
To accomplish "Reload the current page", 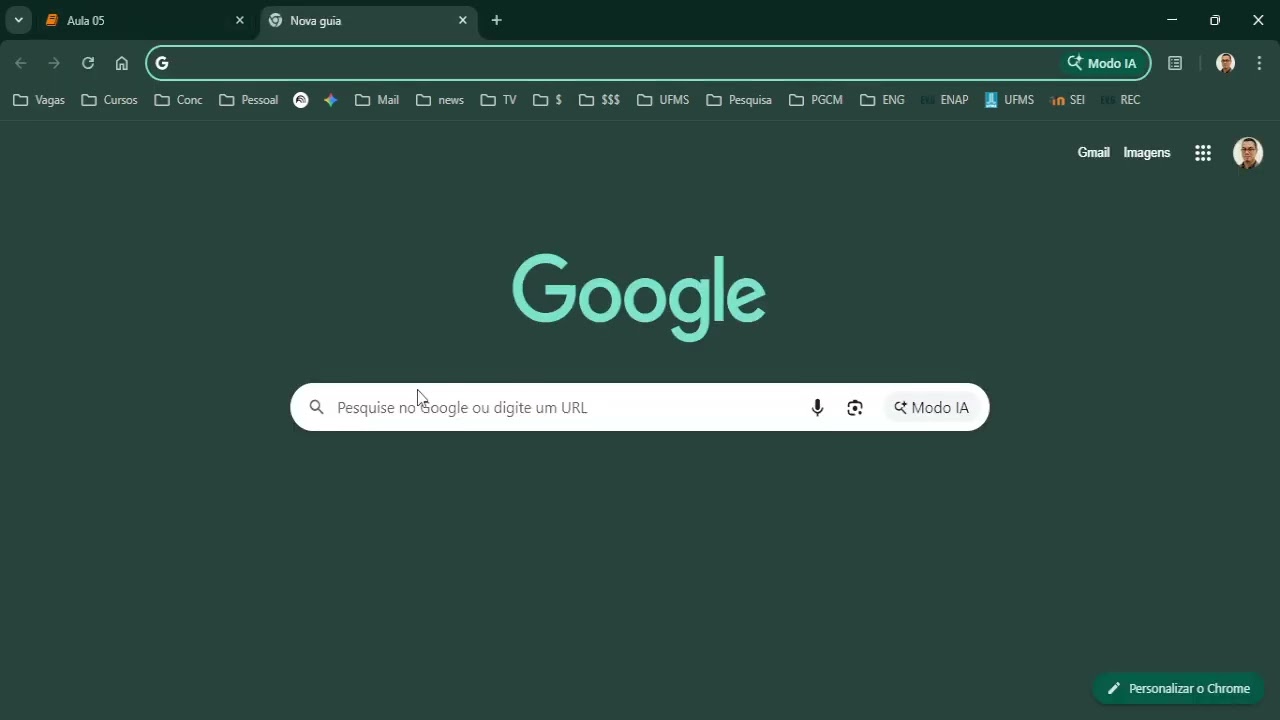I will pos(88,63).
